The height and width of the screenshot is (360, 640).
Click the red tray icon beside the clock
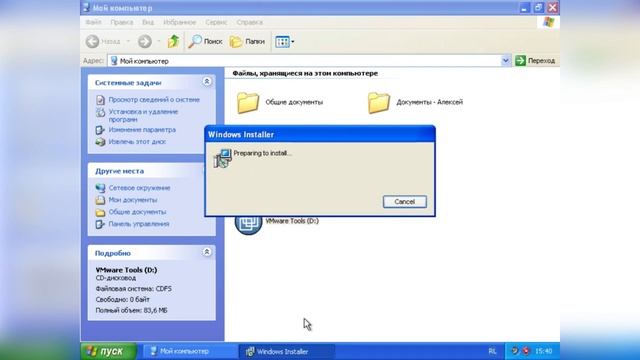526,351
